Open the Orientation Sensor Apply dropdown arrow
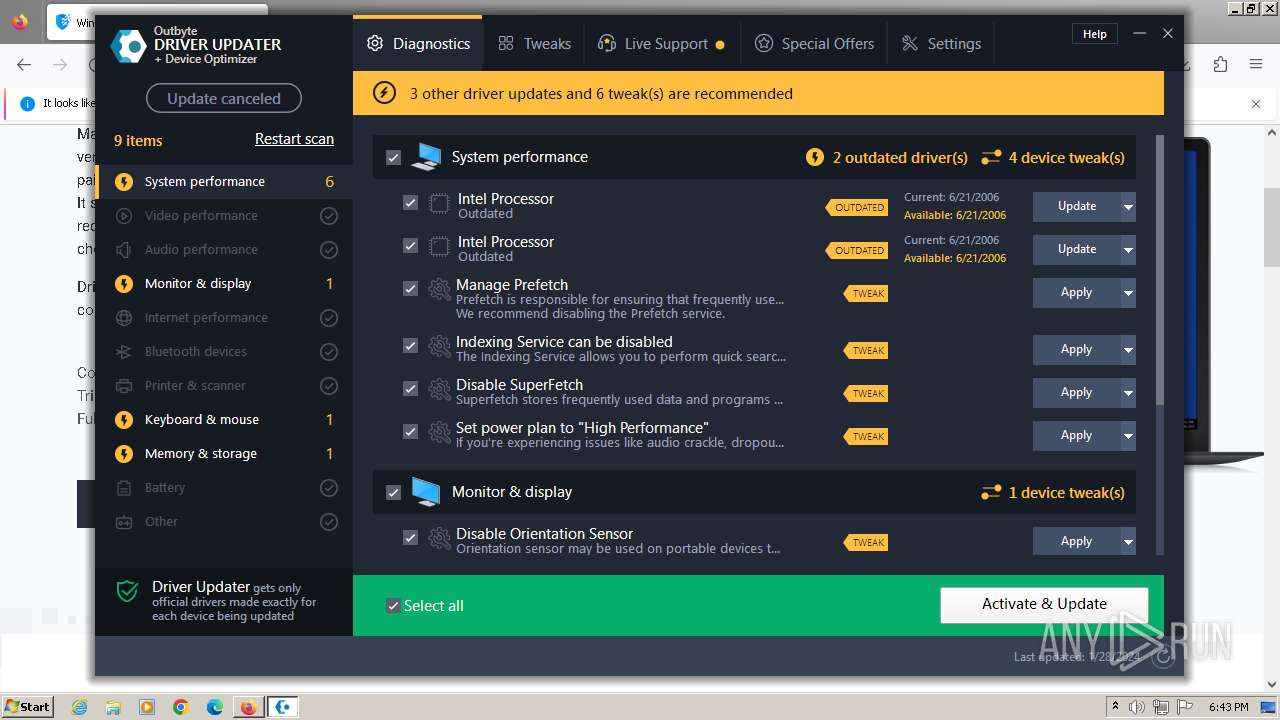 [1128, 542]
